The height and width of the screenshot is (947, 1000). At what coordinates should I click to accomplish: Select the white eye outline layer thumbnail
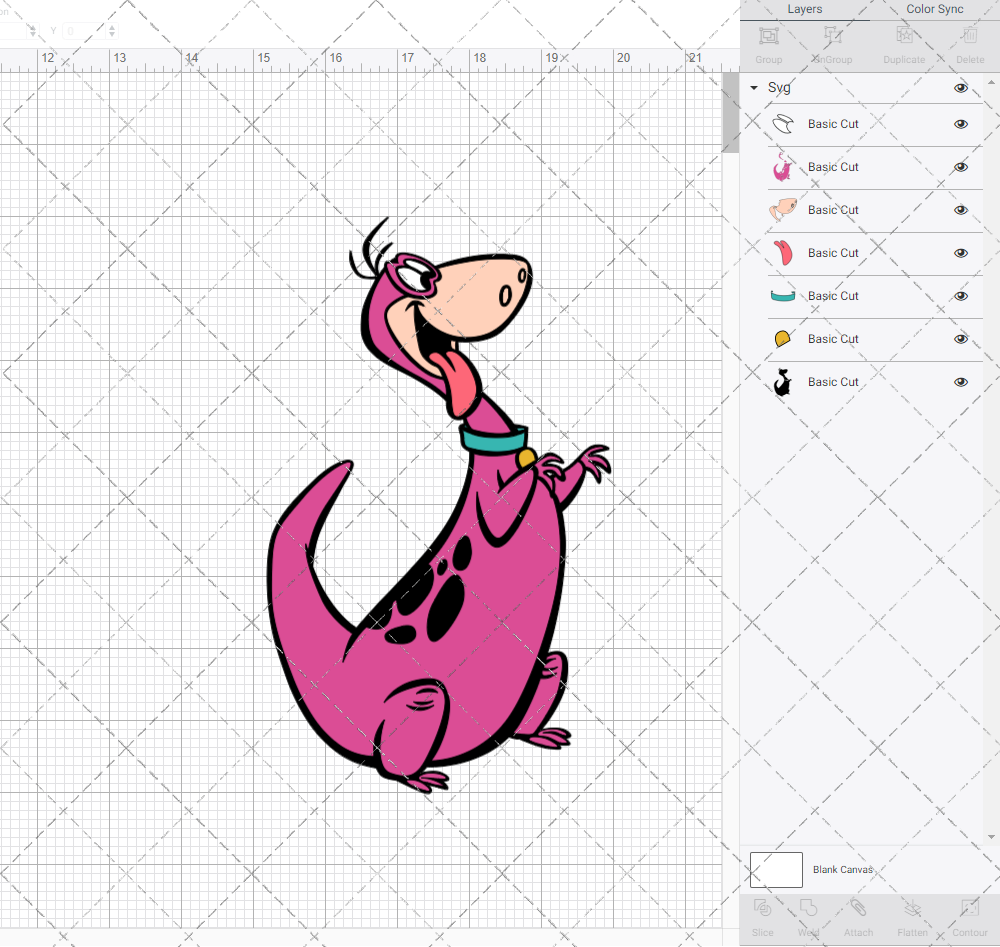(x=783, y=124)
